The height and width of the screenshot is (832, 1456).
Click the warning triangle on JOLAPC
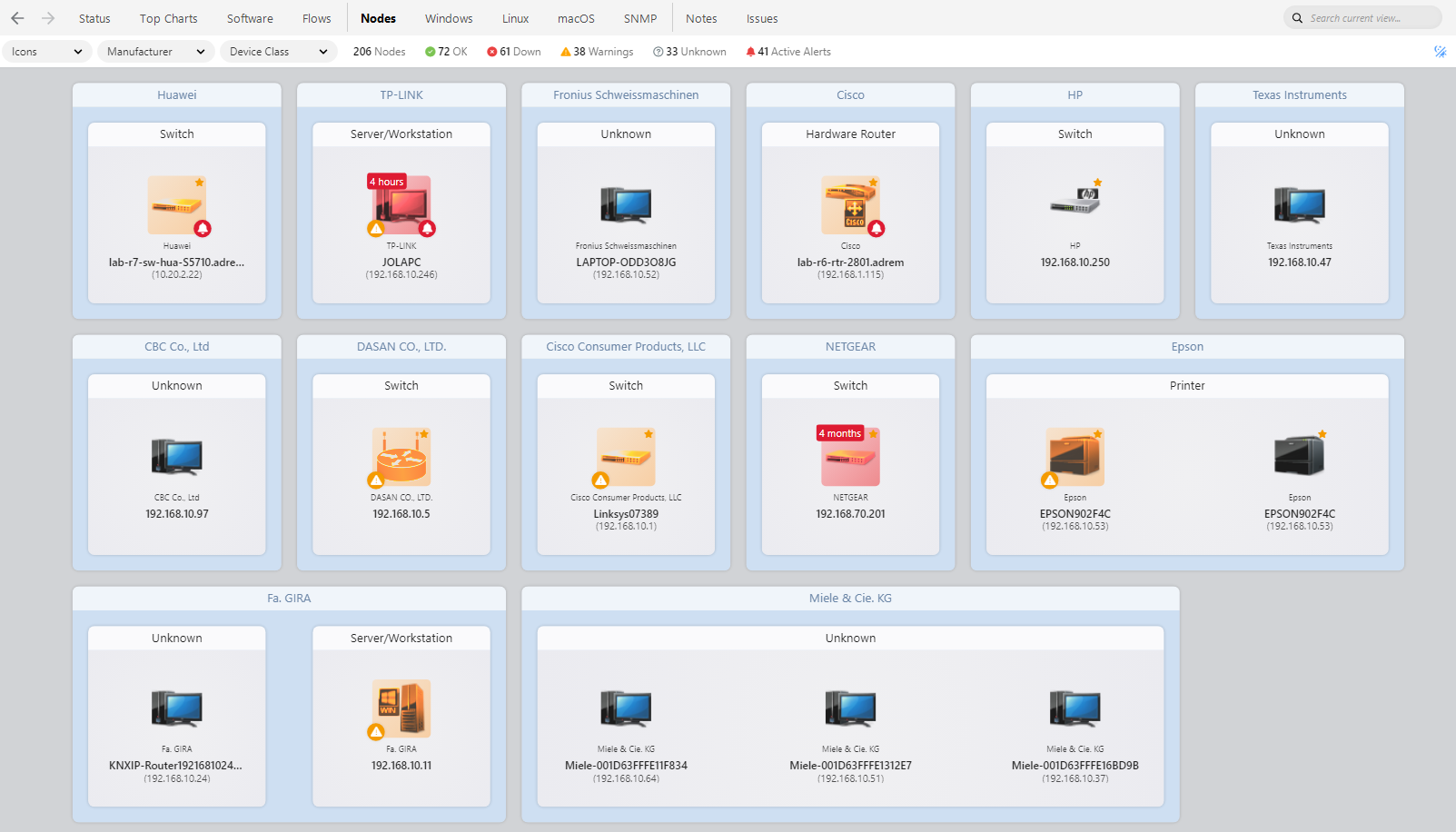[x=375, y=229]
